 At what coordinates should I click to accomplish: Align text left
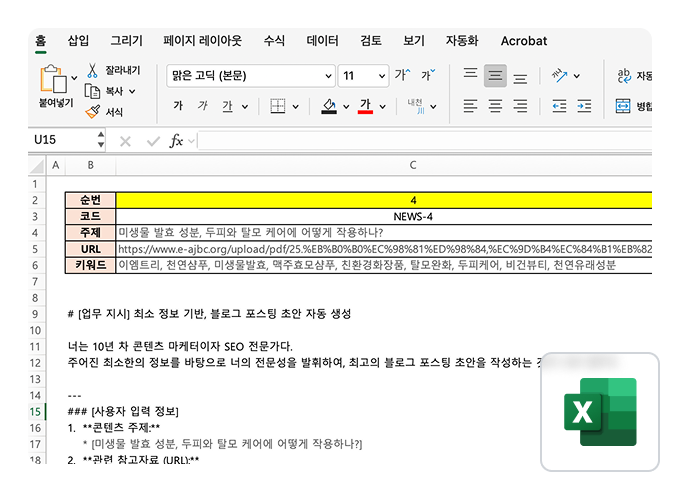tap(471, 106)
